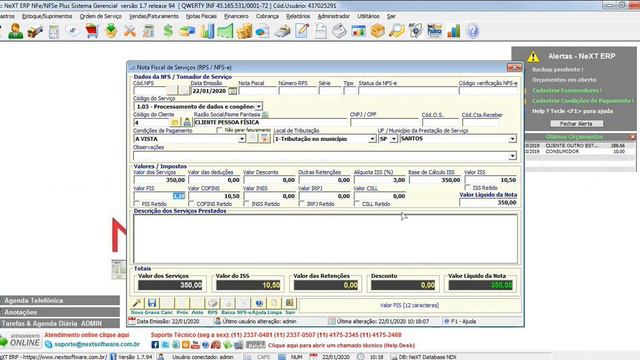Image resolution: width=640 pixels, height=360 pixels.
Task: Click Valor dos Serviços input field
Action: click(160, 180)
